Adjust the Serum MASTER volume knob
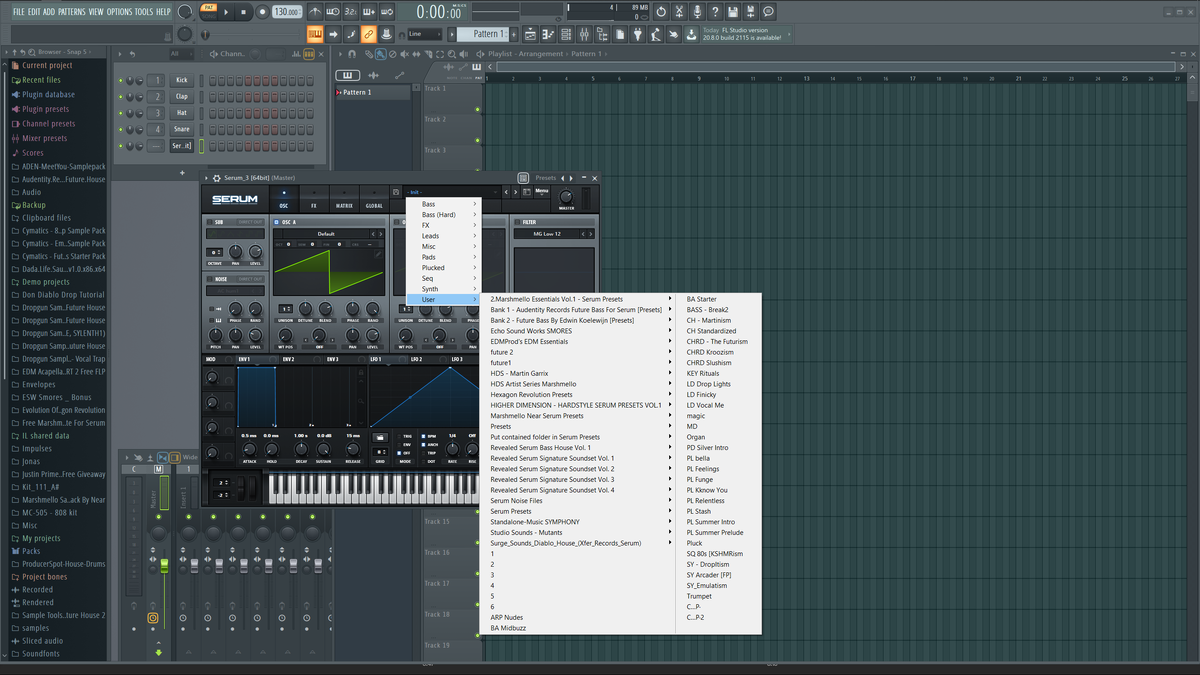This screenshot has width=1200, height=675. (567, 197)
